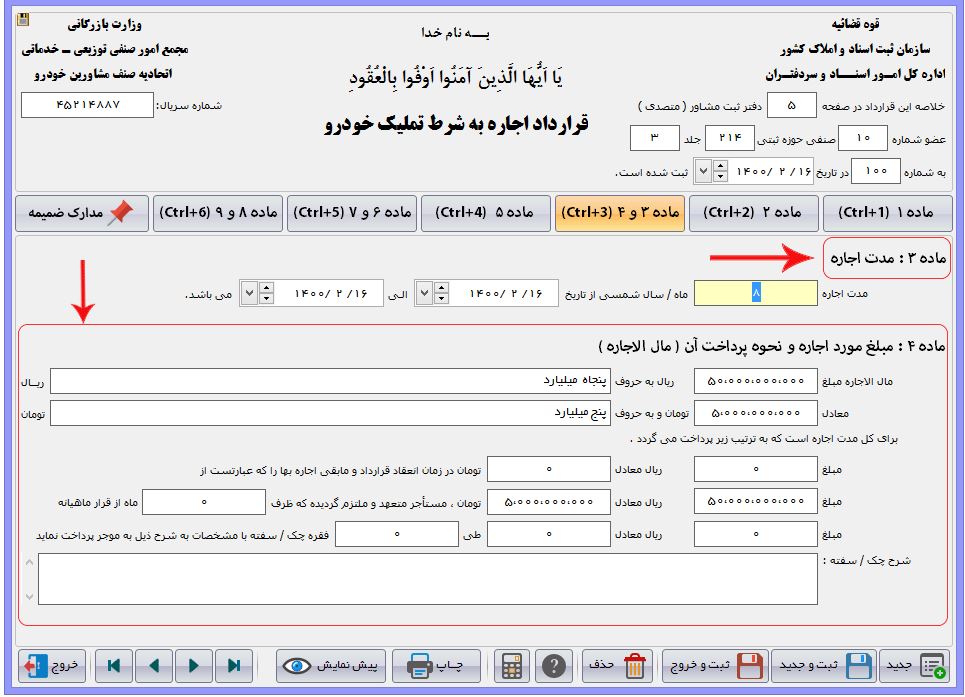Go to next record arrow
The width and height of the screenshot is (965, 697).
[x=194, y=666]
